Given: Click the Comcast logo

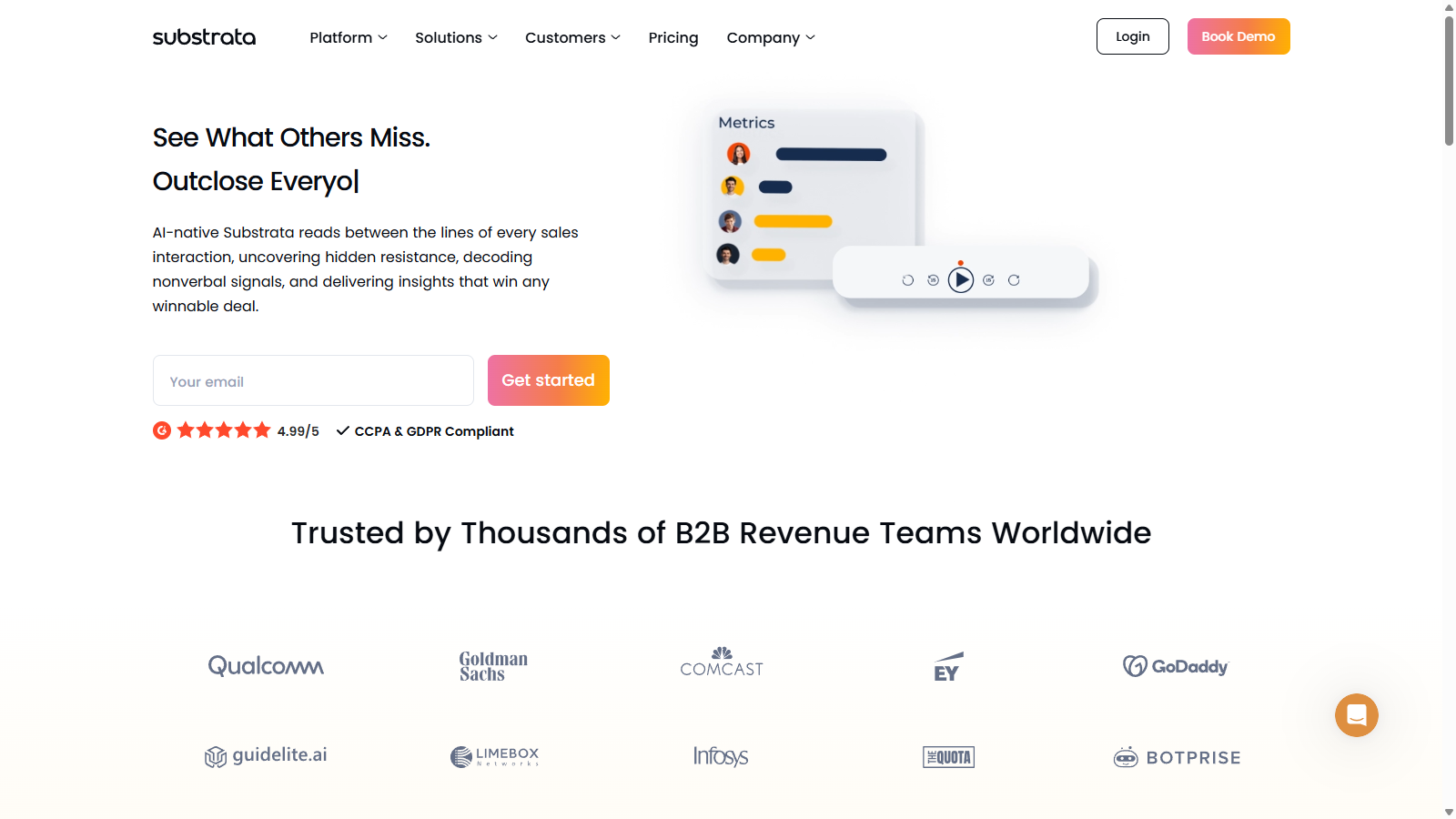Looking at the screenshot, I should coord(722,663).
